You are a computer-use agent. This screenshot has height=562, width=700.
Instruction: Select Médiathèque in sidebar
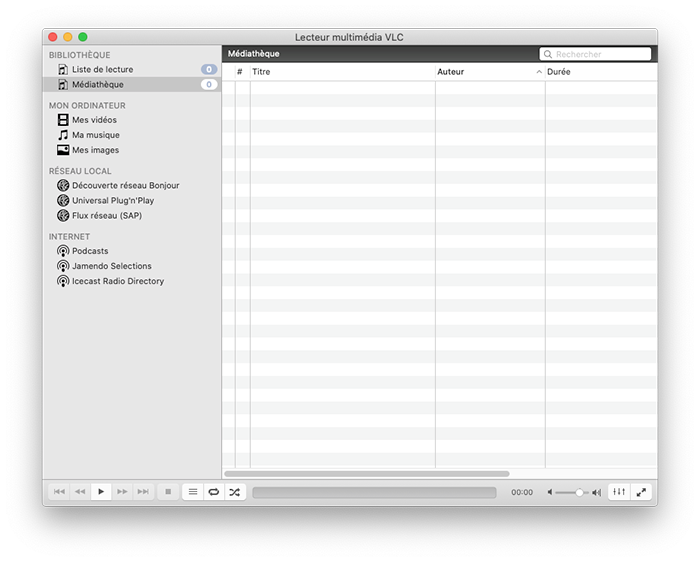(x=132, y=84)
